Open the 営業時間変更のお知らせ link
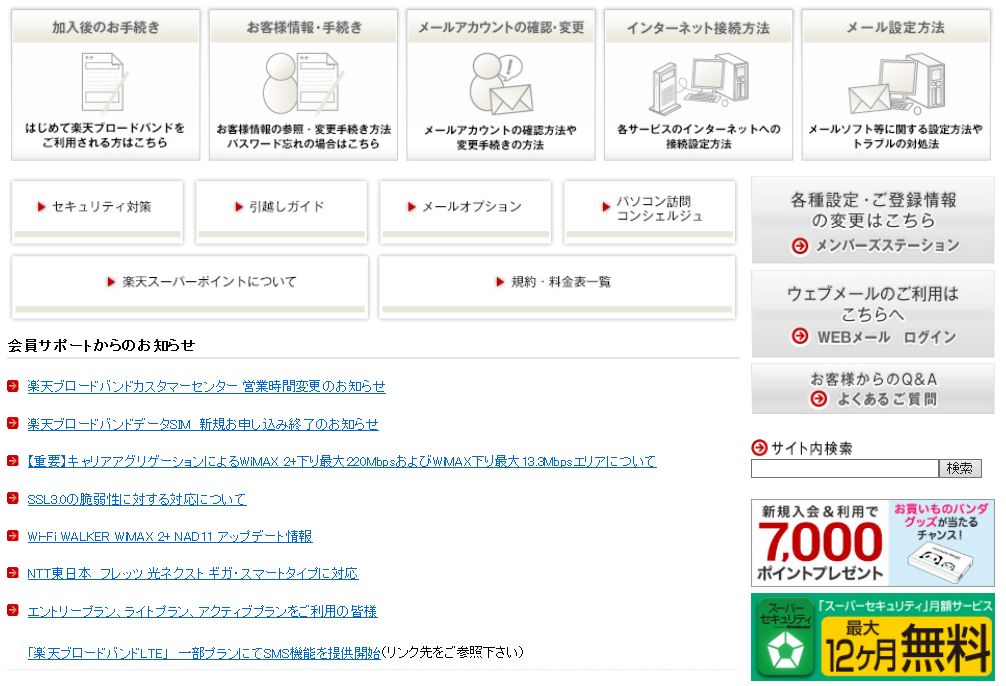The height and width of the screenshot is (686, 1006). (206, 386)
